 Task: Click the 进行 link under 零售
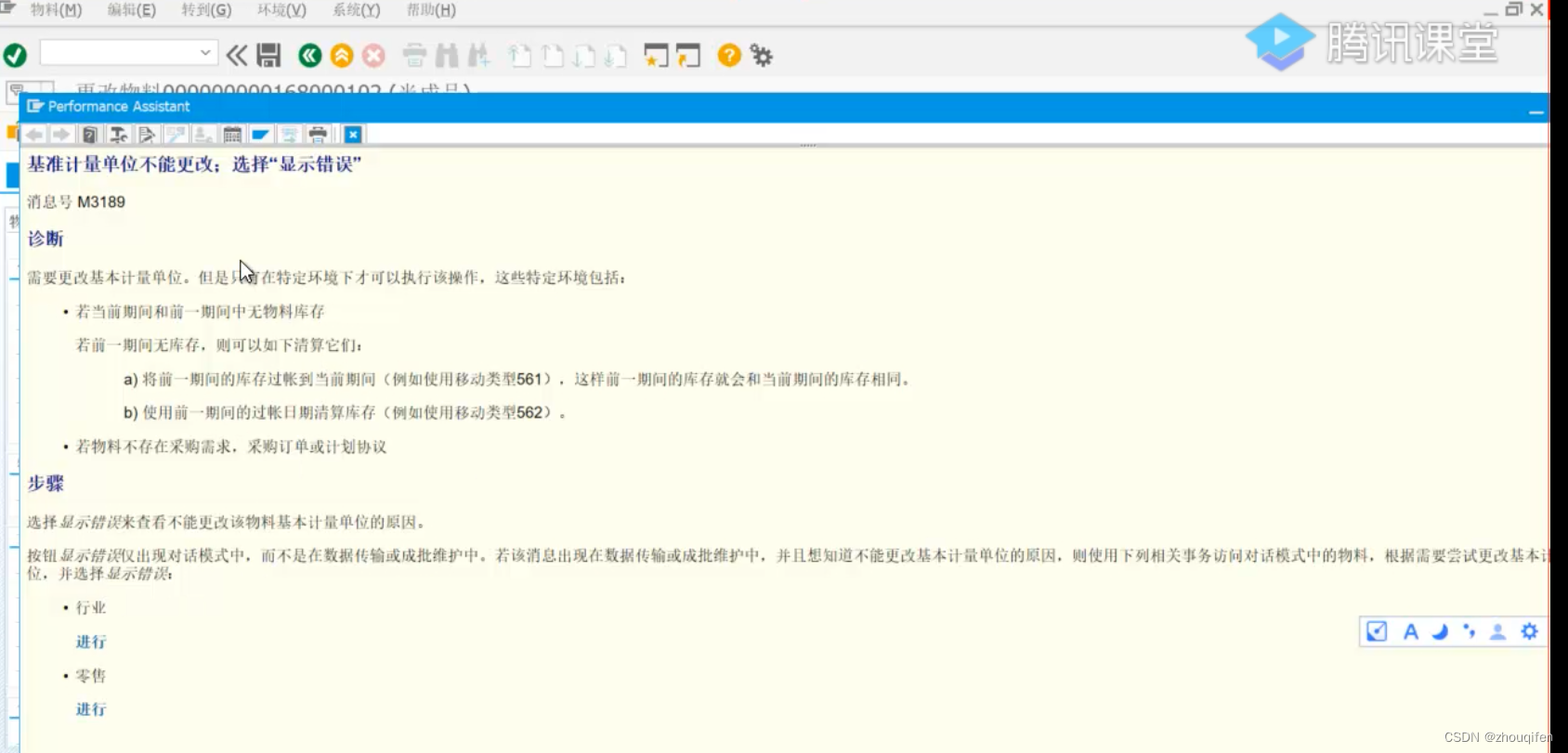click(x=91, y=709)
